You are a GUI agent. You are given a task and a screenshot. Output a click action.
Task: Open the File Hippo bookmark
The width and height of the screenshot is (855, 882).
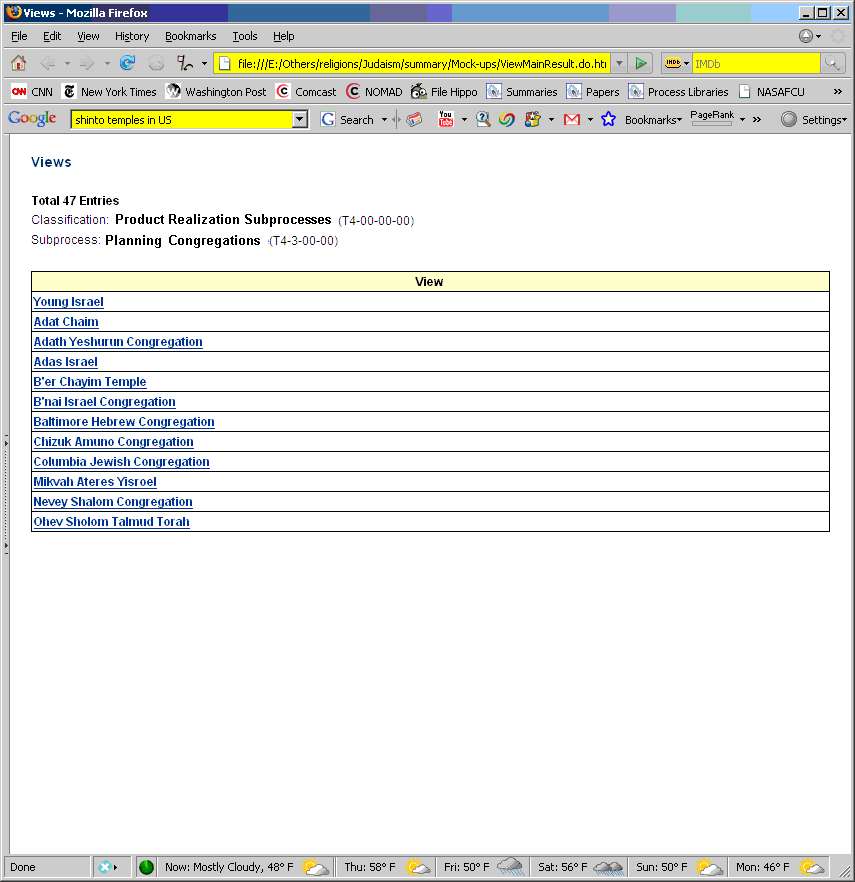tap(444, 92)
